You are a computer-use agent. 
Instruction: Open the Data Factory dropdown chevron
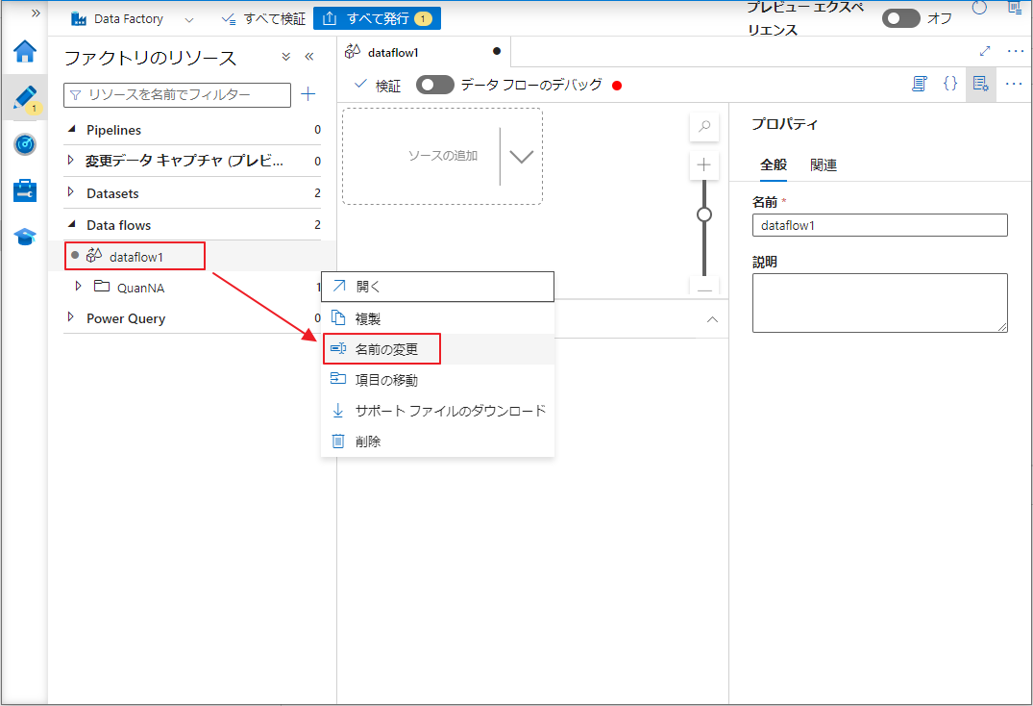(x=189, y=19)
